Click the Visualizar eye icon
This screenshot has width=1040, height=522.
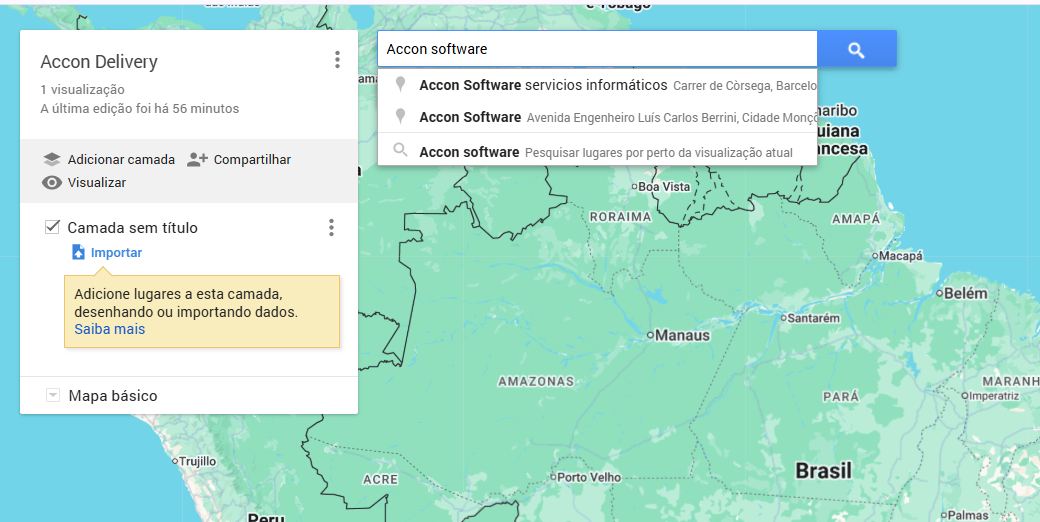coord(52,183)
